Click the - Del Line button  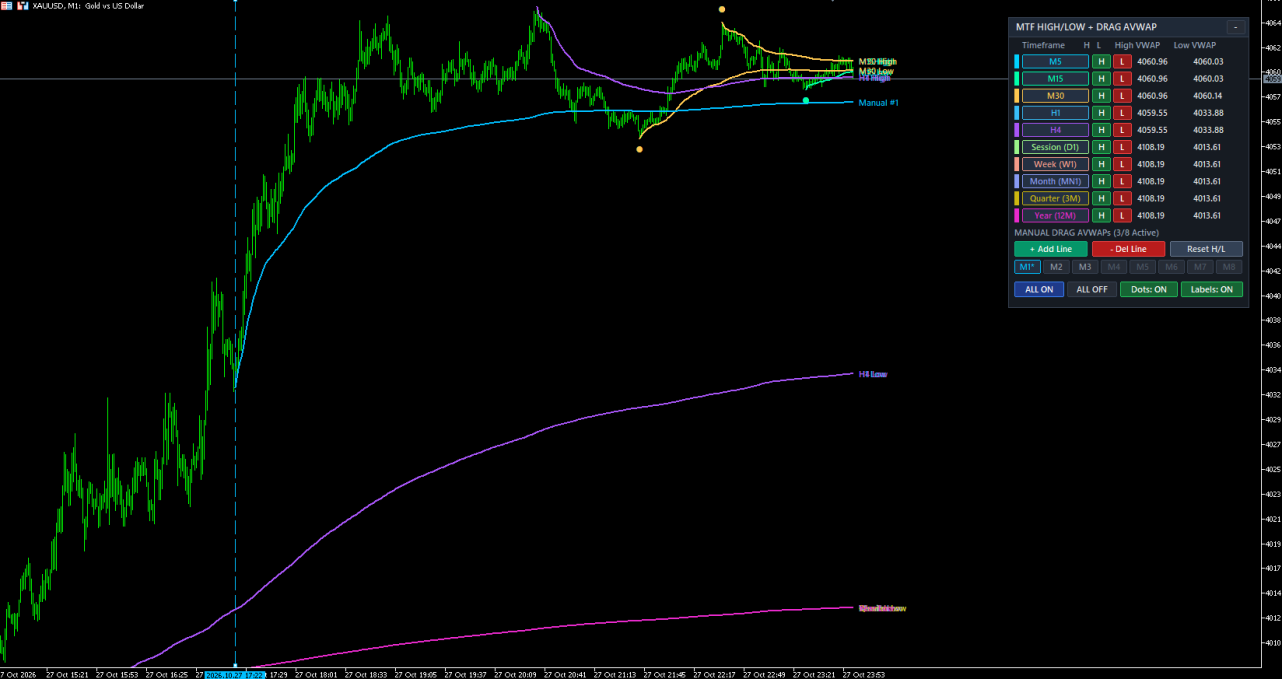click(x=1128, y=249)
